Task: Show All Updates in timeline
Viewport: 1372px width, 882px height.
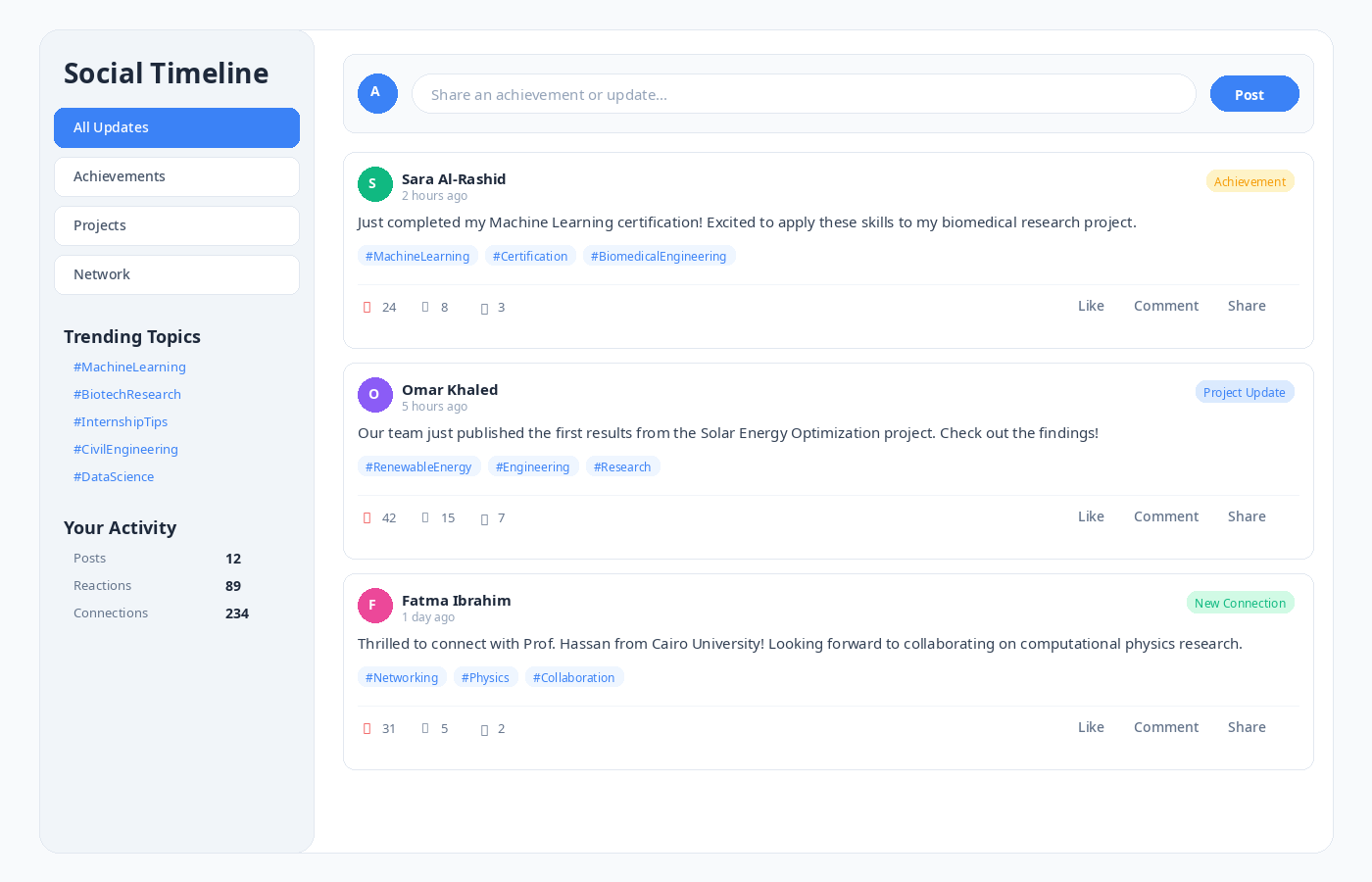Action: tap(176, 128)
